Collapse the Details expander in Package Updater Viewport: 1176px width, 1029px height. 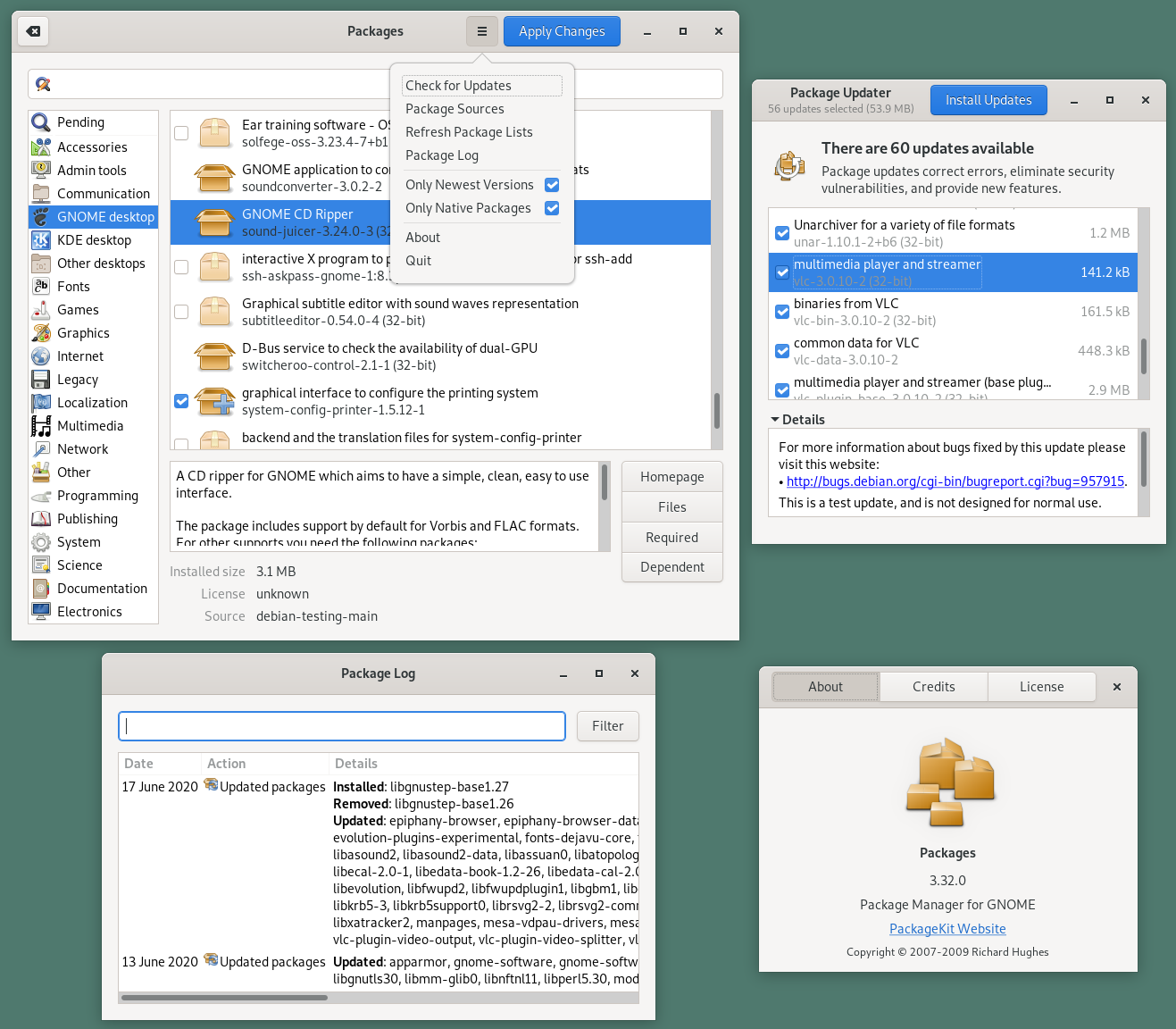click(775, 420)
